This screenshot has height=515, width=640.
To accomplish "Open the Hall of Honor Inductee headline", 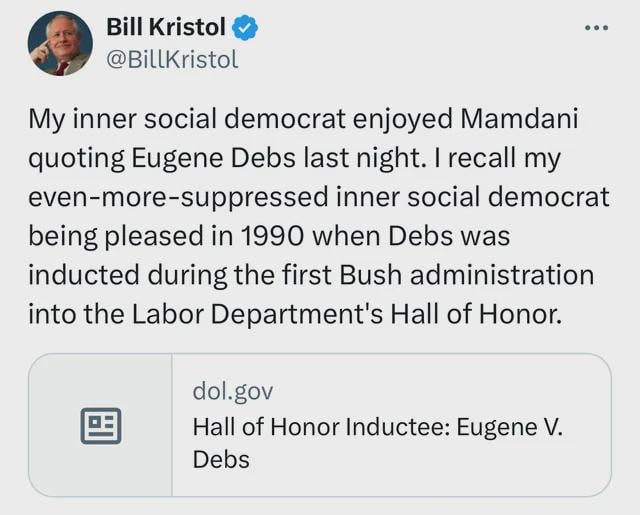I will pyautogui.click(x=377, y=426).
